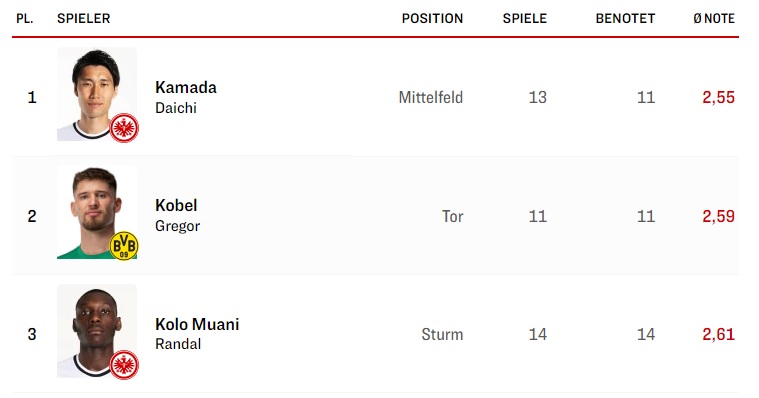Click the Sturm position in Kolo Muani's row

point(442,334)
